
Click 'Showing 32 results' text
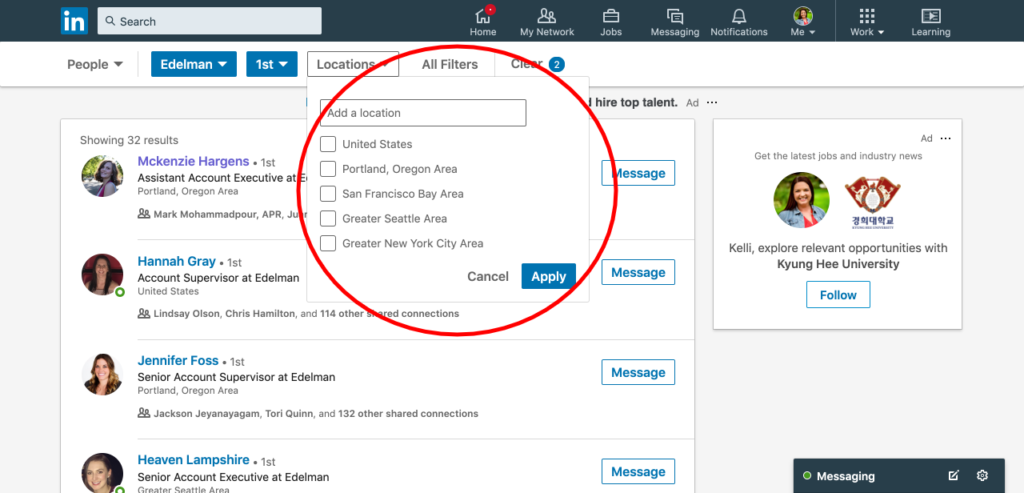pyautogui.click(x=129, y=140)
